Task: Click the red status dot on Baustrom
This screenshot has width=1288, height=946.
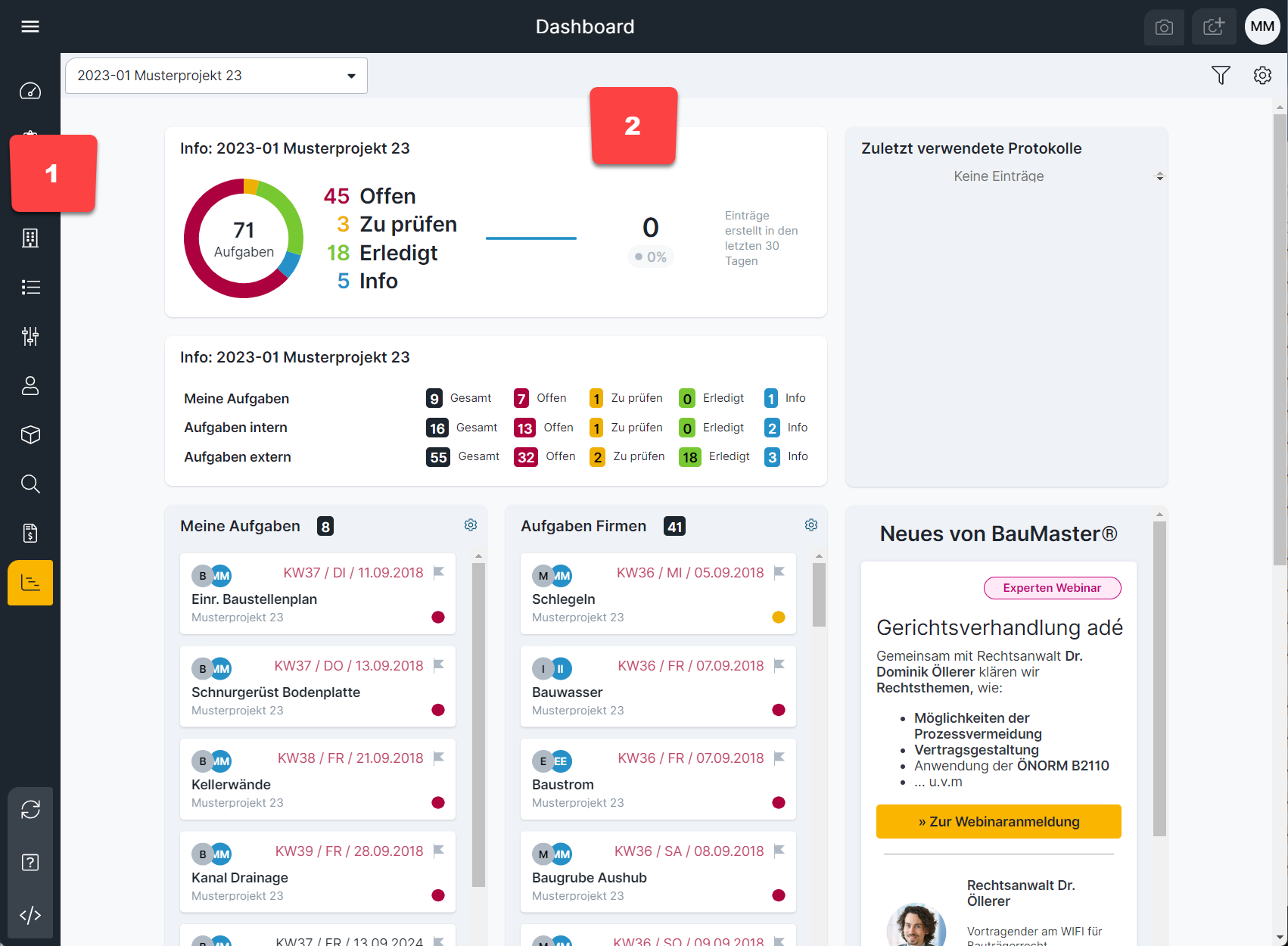Action: click(779, 803)
